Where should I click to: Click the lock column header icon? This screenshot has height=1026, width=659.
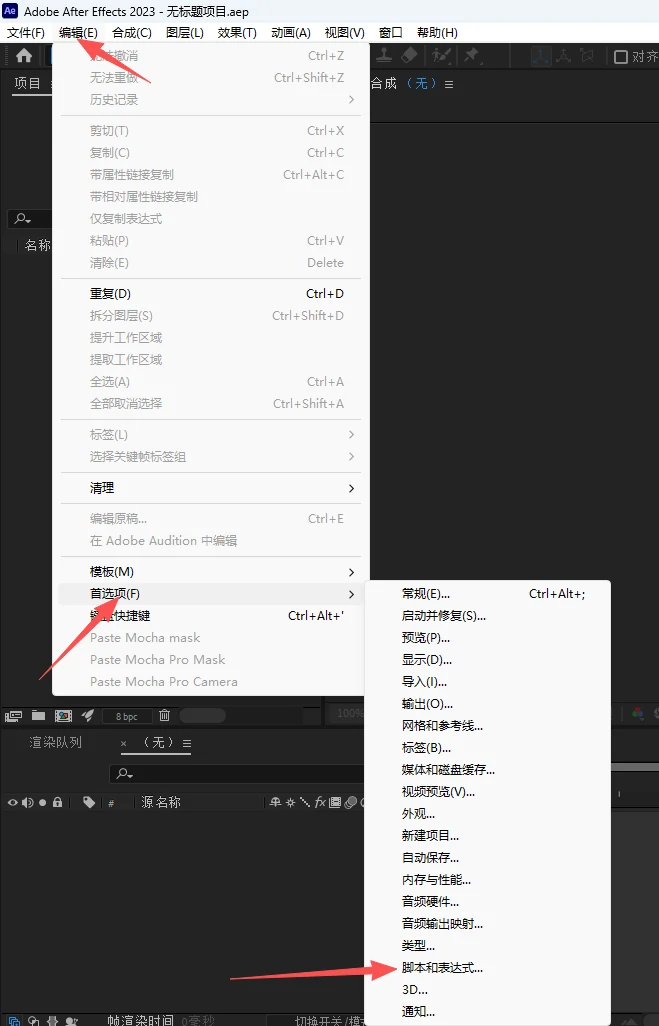pos(58,802)
